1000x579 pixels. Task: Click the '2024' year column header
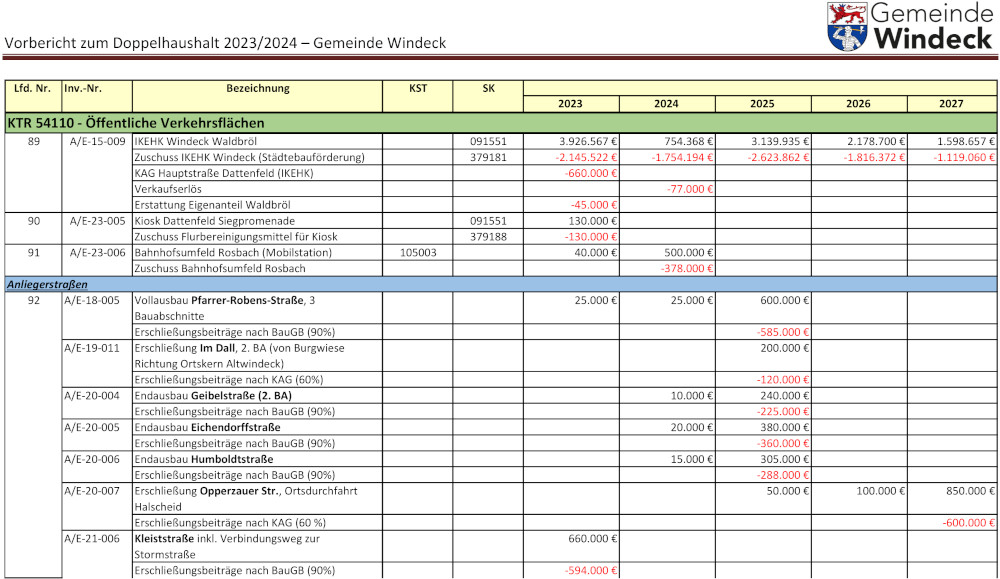click(x=666, y=103)
